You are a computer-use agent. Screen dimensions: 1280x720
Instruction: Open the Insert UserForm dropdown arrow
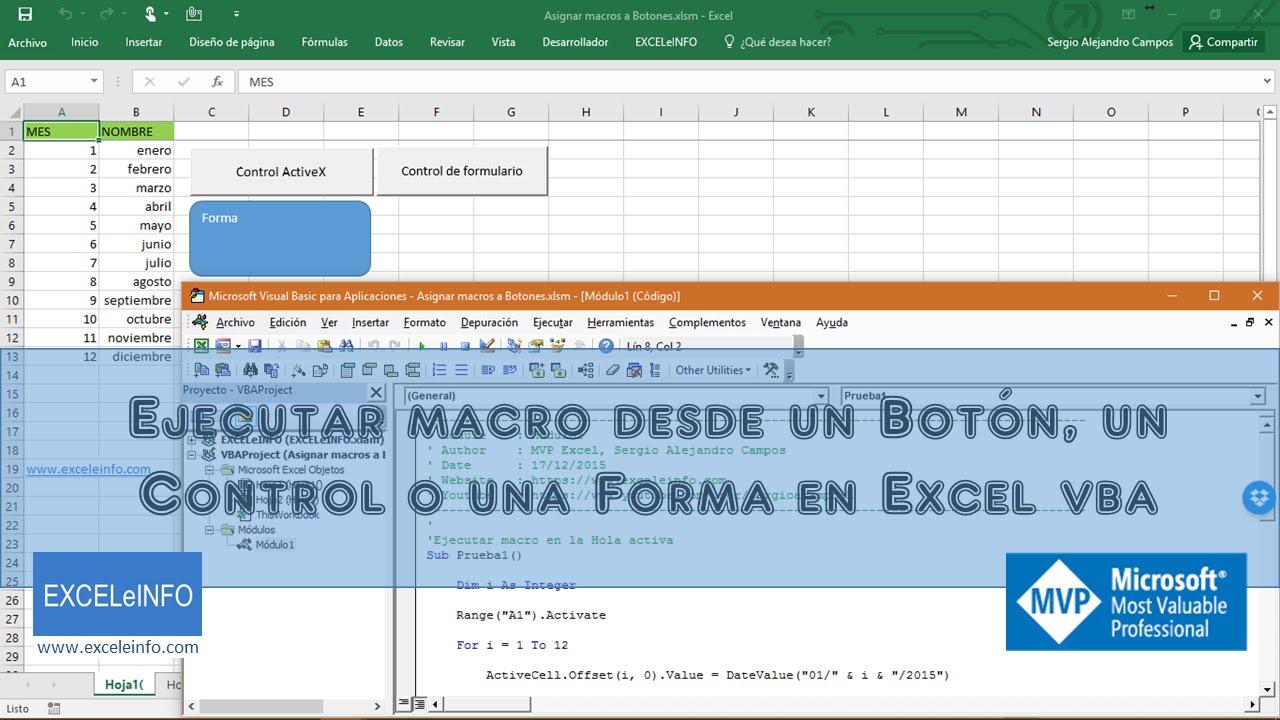238,346
